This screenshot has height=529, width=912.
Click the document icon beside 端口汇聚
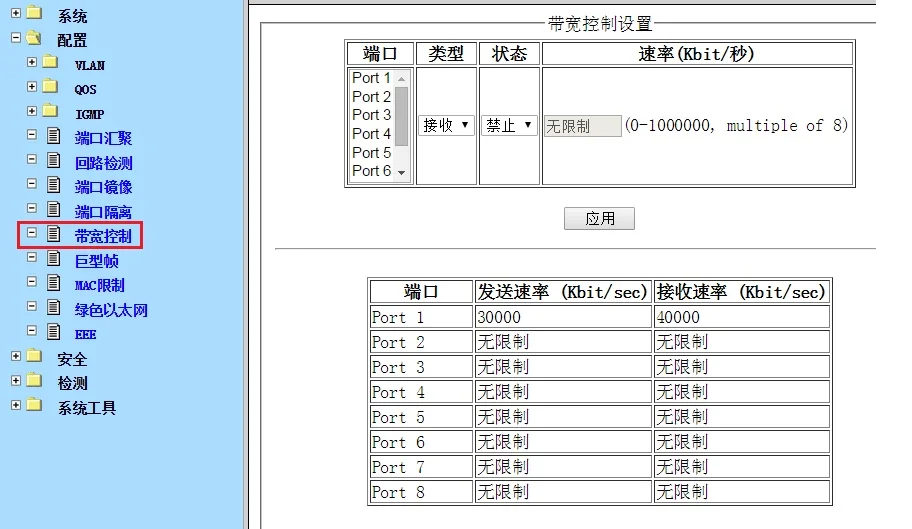(54, 135)
